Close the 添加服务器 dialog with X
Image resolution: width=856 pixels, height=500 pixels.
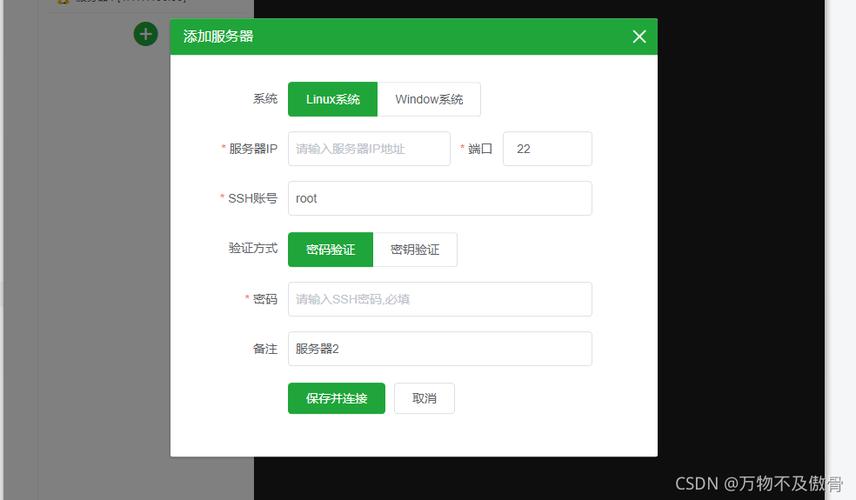point(639,37)
